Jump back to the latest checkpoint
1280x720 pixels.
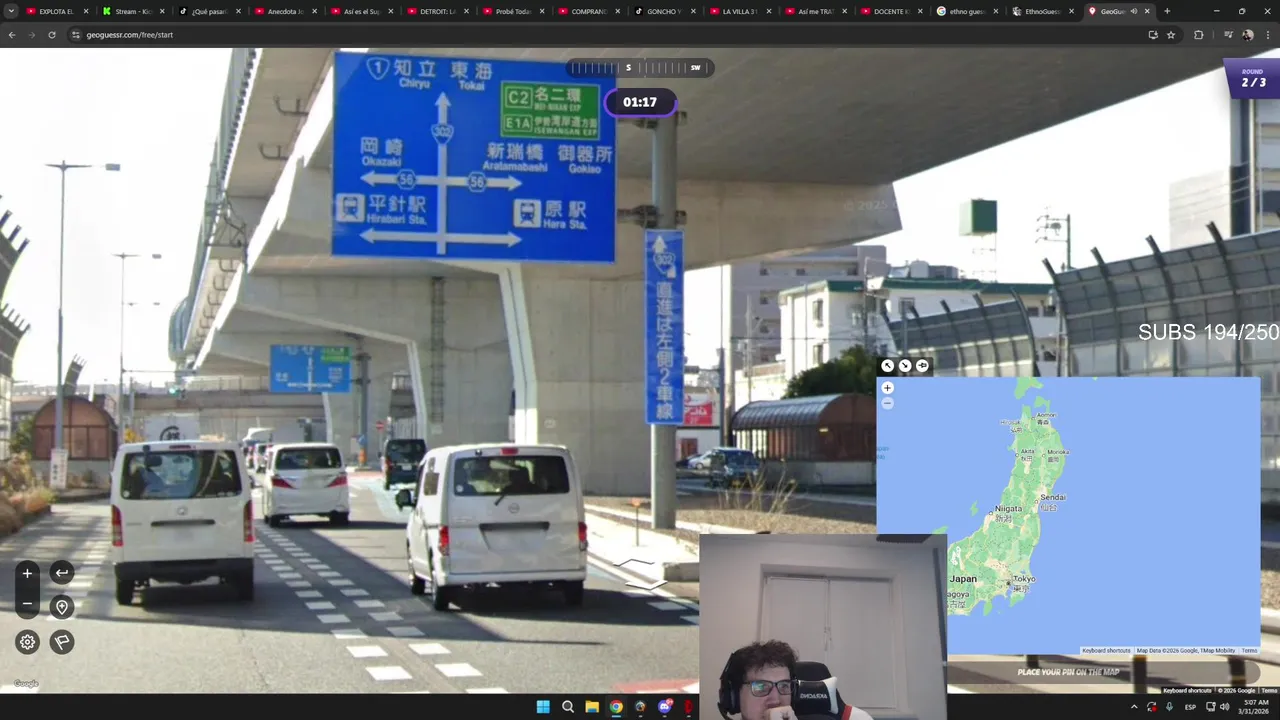tap(62, 607)
